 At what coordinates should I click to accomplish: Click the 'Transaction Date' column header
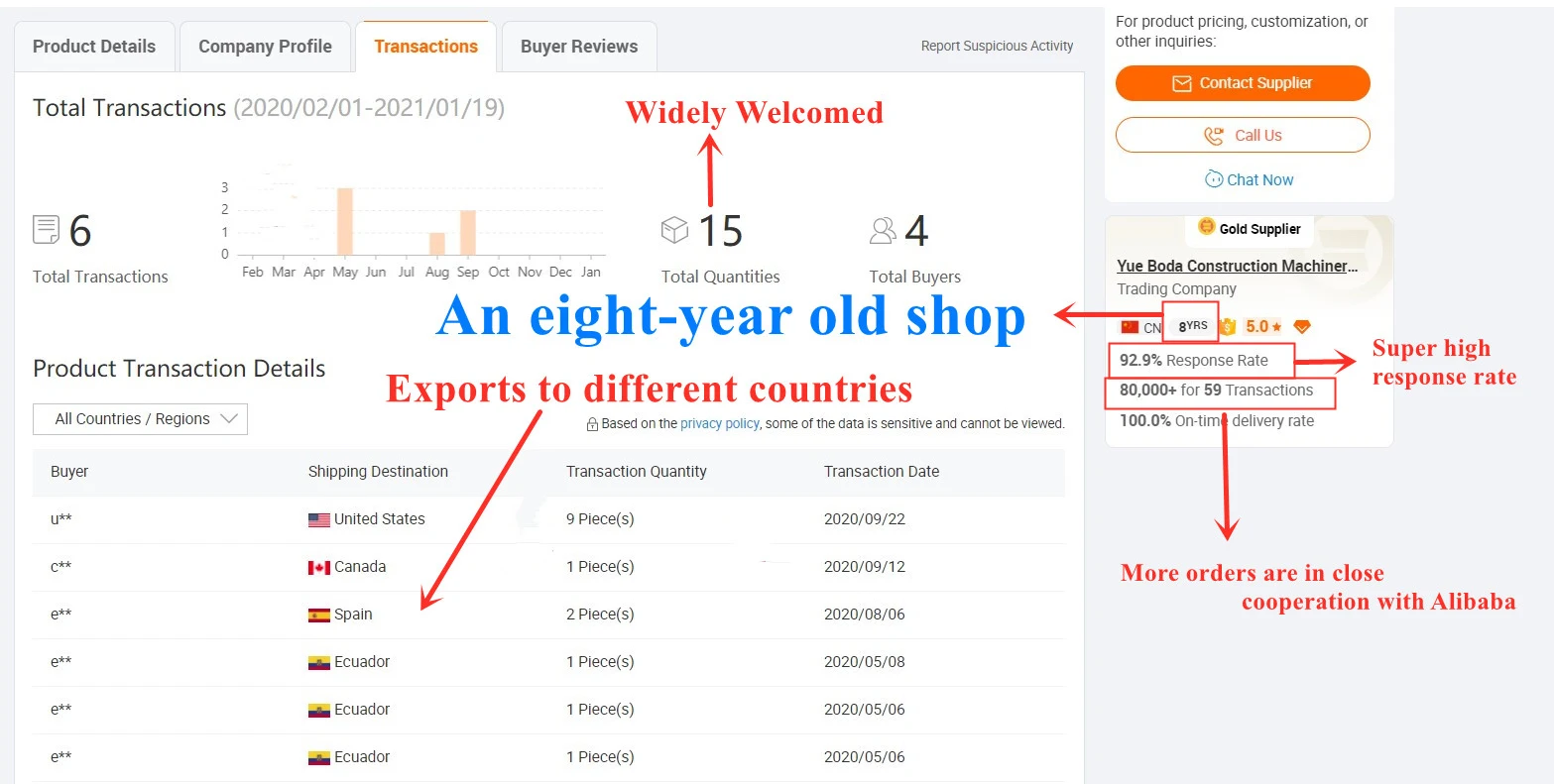pos(882,472)
